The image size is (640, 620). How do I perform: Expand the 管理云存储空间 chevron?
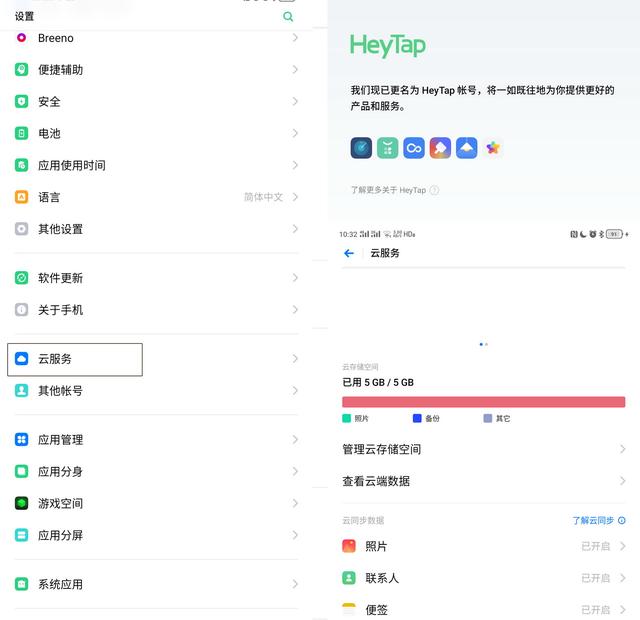[x=622, y=449]
